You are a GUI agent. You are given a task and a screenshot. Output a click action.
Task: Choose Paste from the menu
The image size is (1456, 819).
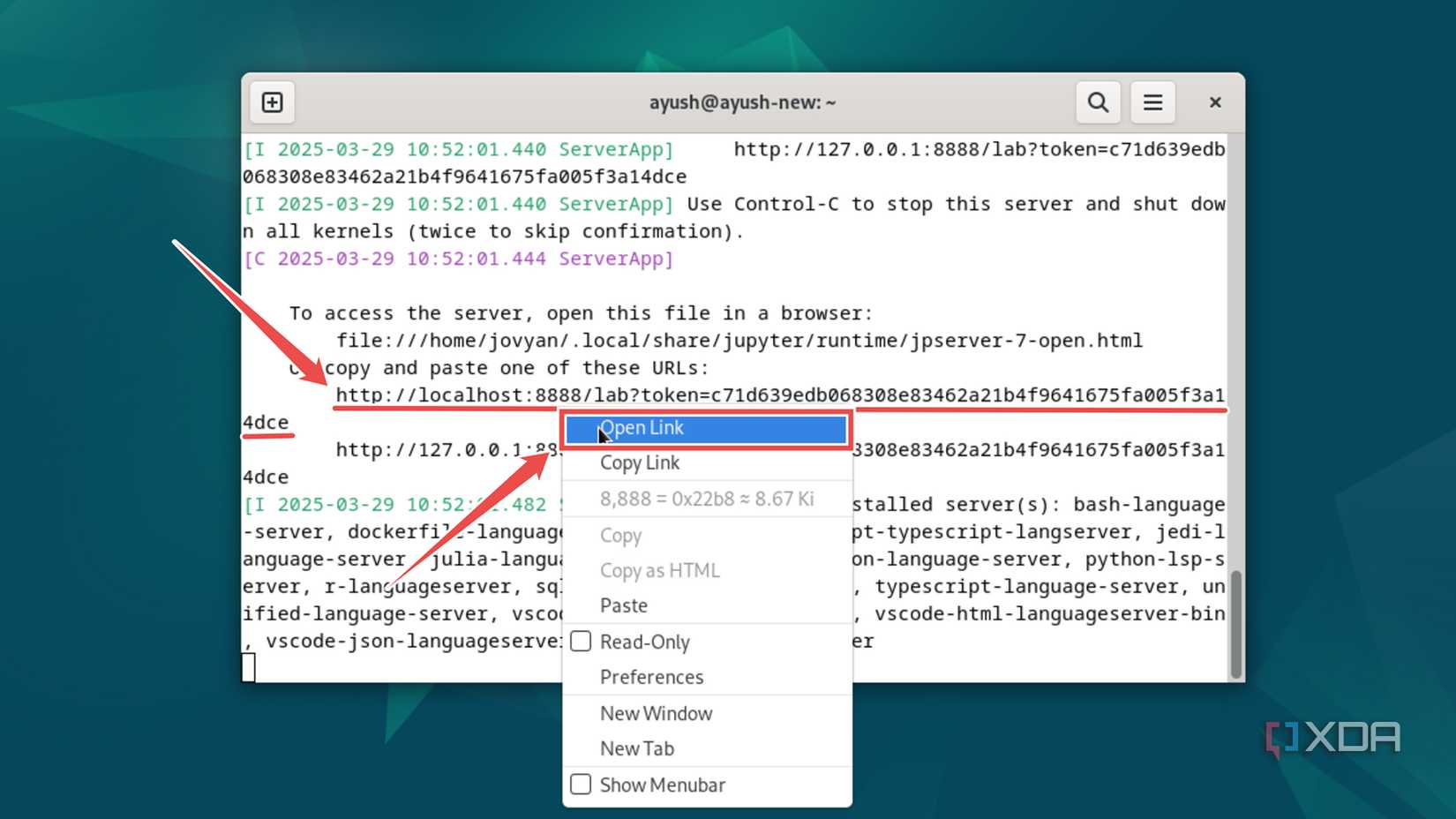click(x=624, y=605)
